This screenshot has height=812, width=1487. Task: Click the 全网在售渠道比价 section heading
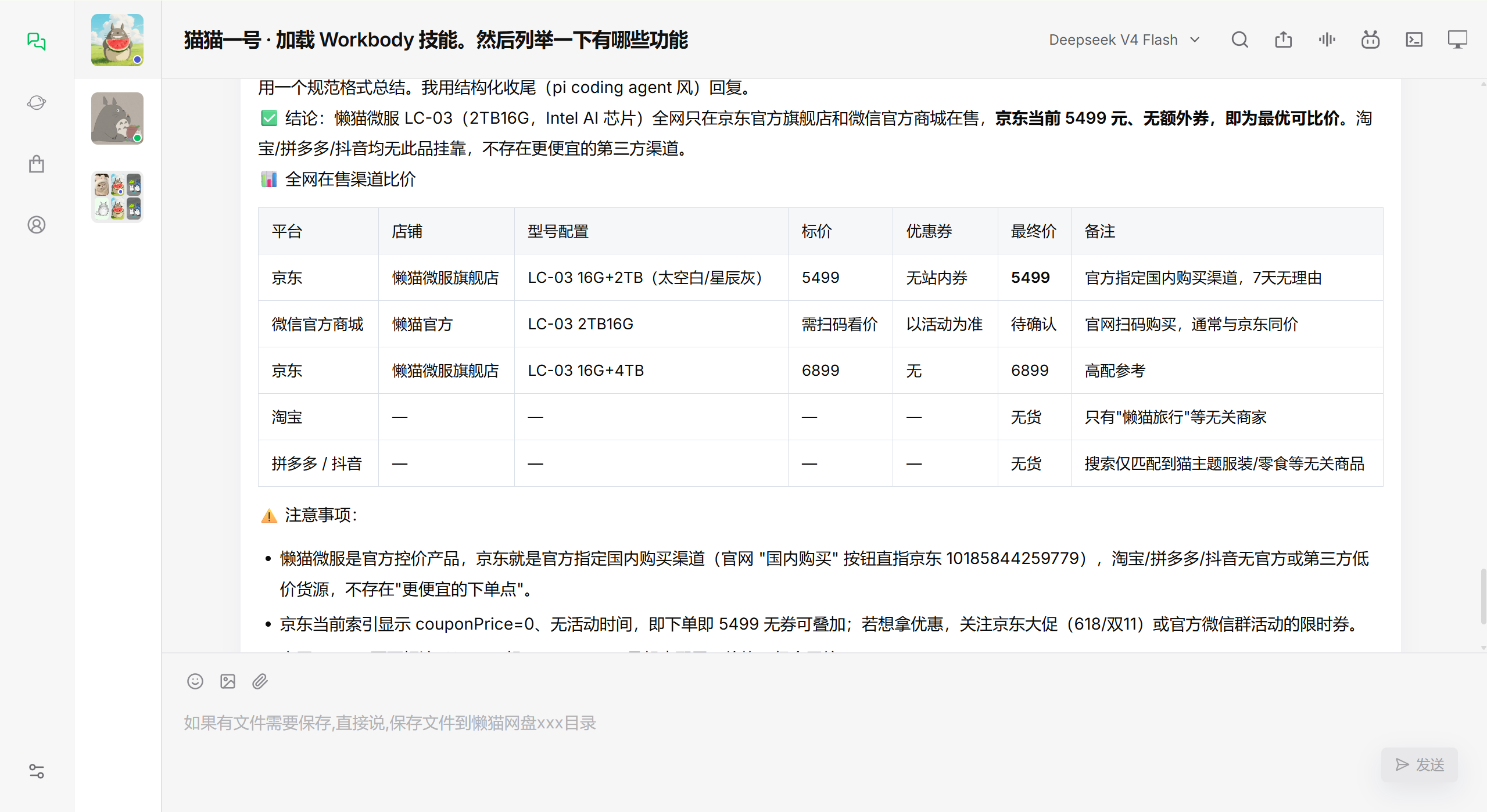click(x=350, y=179)
